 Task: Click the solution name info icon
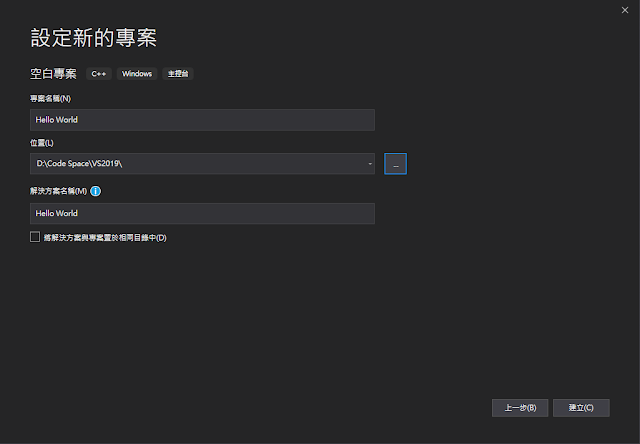[96, 191]
